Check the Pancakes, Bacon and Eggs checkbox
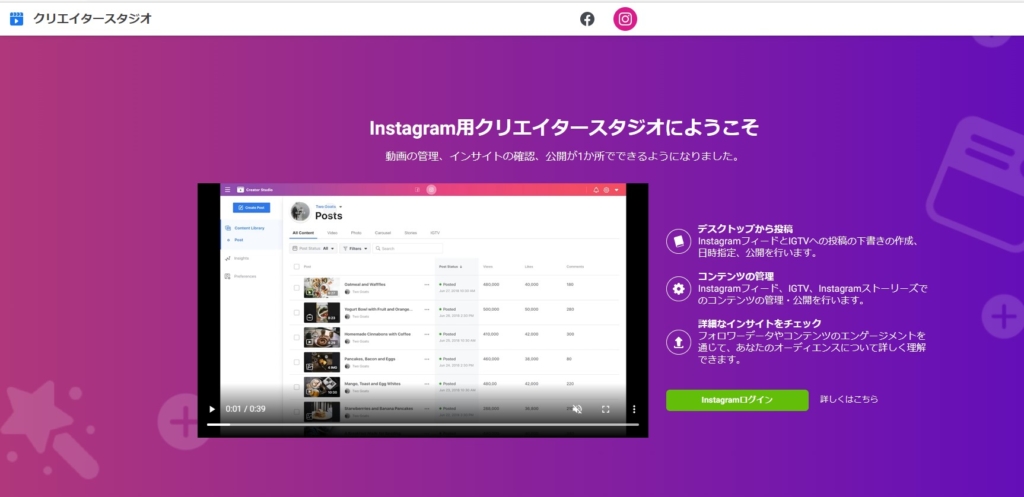This screenshot has width=1024, height=497. [x=296, y=362]
